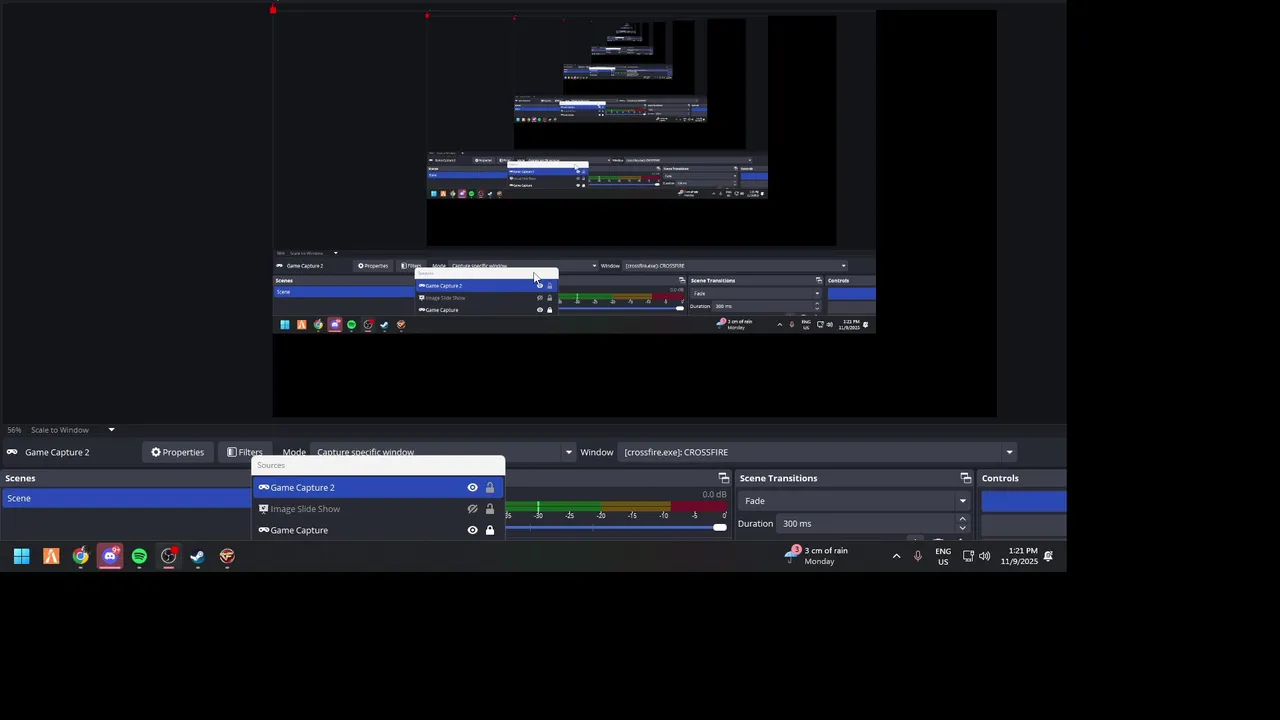Switch to OBS Studio taskbar icon
This screenshot has width=1280, height=720.
(x=169, y=557)
